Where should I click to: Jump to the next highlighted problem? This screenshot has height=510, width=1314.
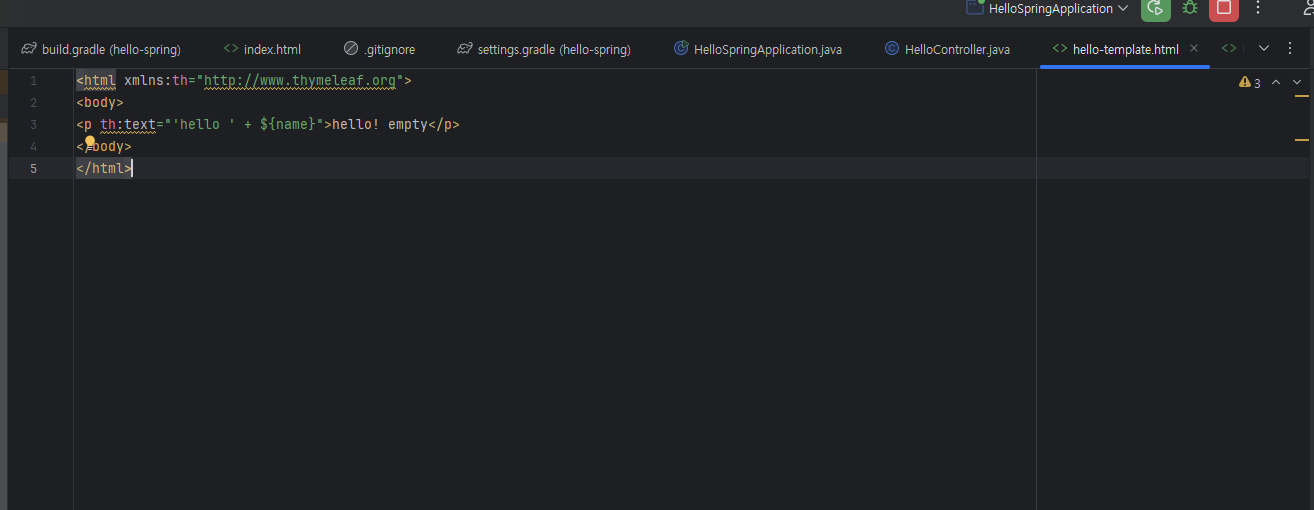click(x=1297, y=83)
